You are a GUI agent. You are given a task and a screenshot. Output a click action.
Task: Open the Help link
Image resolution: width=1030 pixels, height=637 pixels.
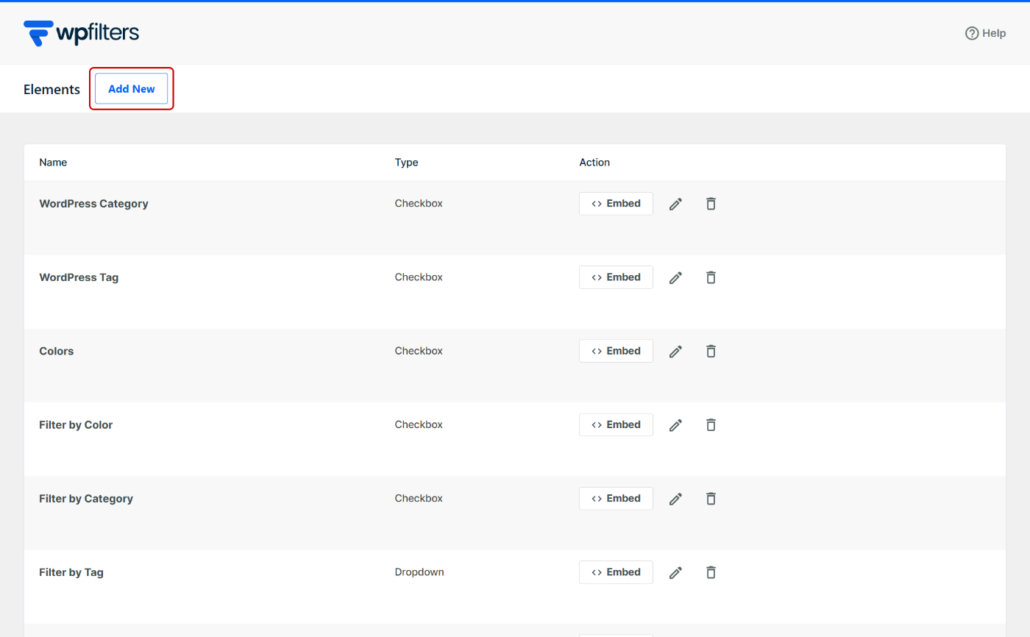985,33
